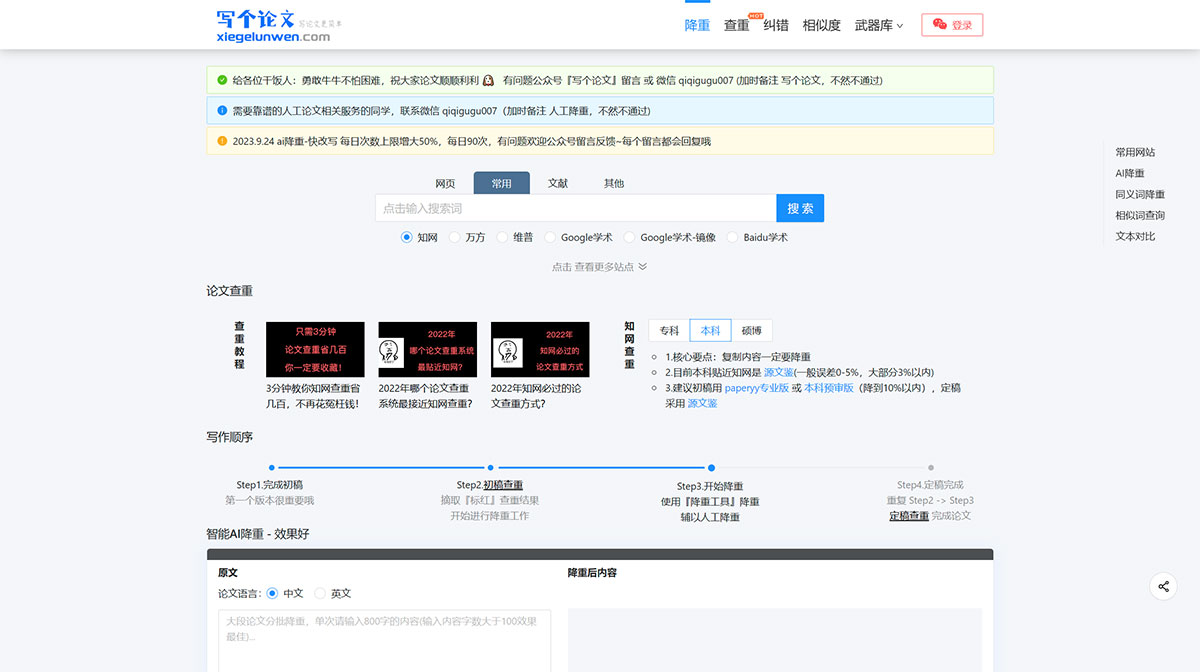Click the red 登录 login button
The height and width of the screenshot is (672, 1200).
click(951, 24)
